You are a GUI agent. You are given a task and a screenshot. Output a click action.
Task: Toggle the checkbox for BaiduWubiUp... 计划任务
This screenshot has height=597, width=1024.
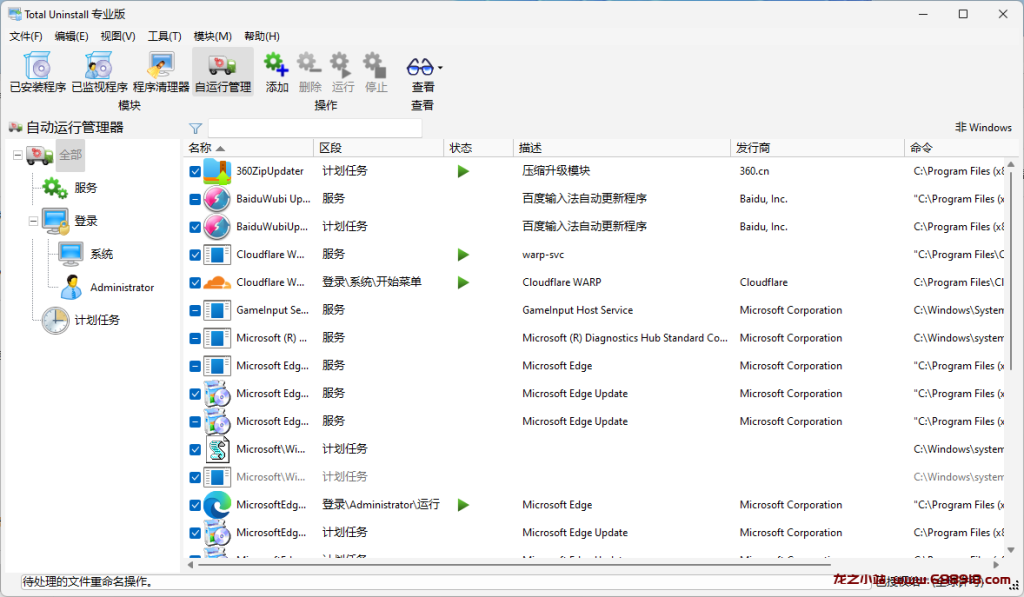(195, 227)
